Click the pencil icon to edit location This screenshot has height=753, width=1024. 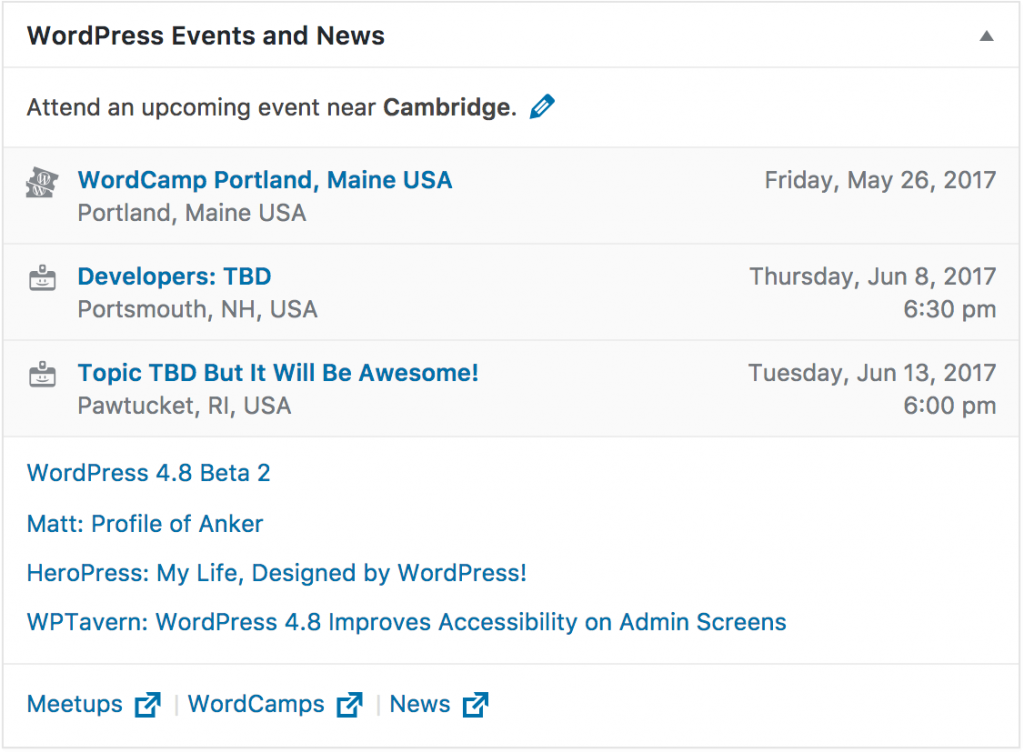click(x=542, y=106)
